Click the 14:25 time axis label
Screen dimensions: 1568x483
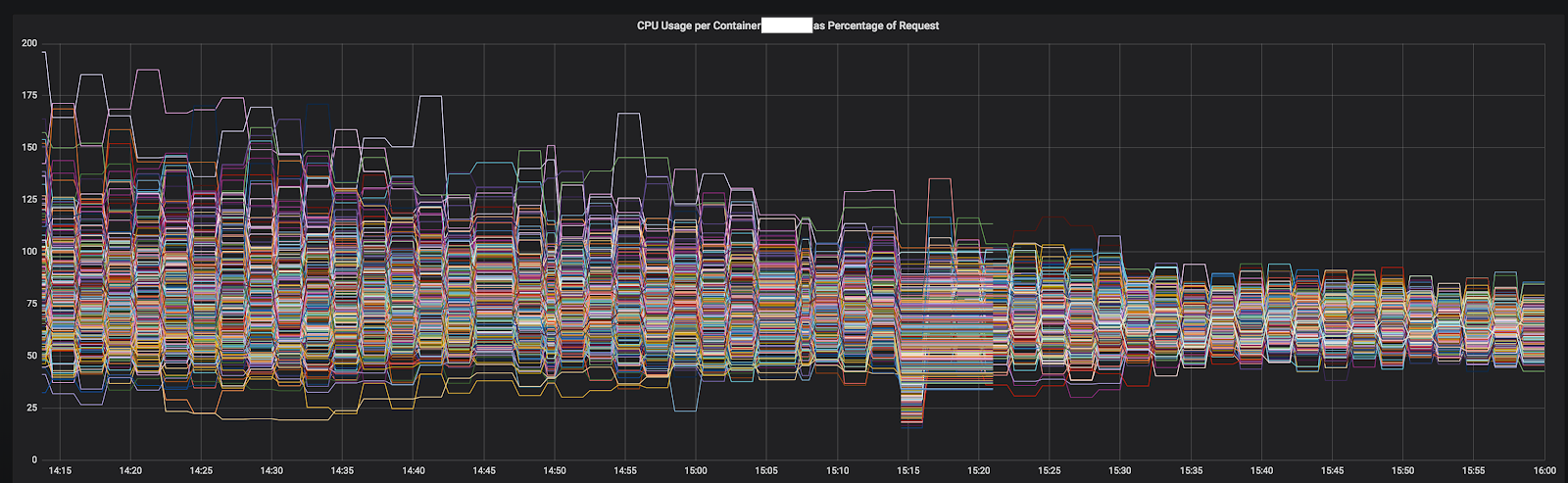coord(201,471)
